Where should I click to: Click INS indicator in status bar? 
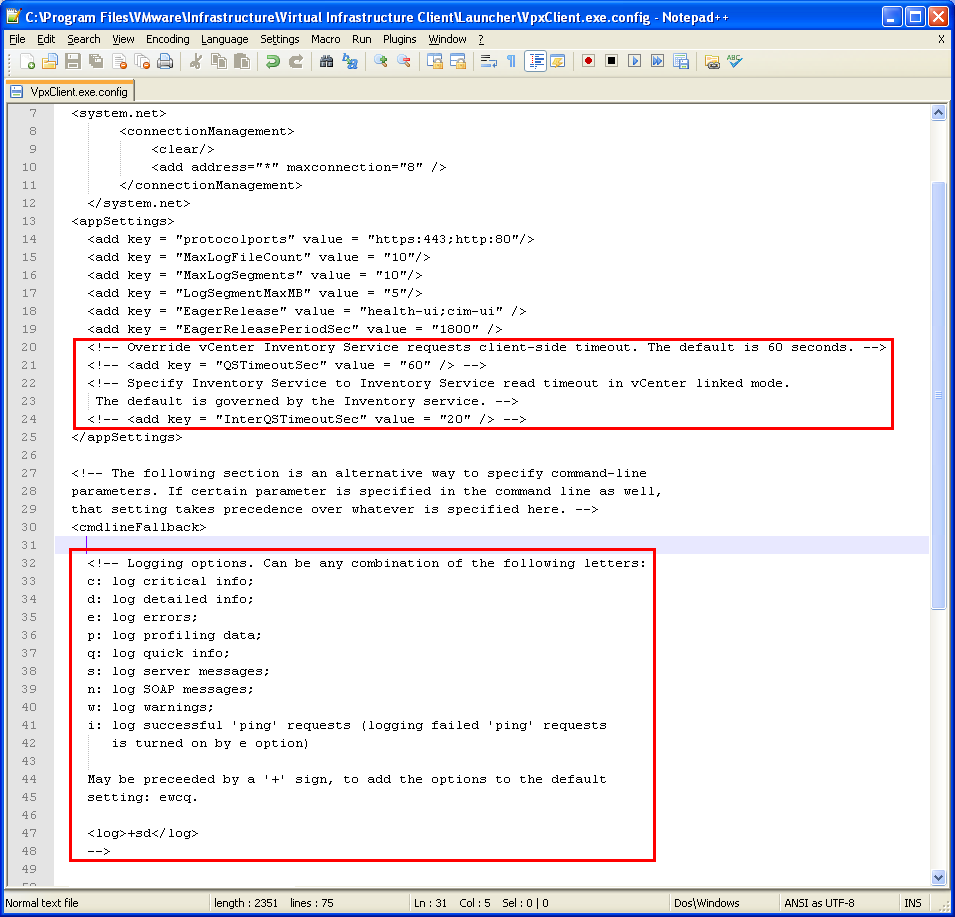(x=912, y=903)
